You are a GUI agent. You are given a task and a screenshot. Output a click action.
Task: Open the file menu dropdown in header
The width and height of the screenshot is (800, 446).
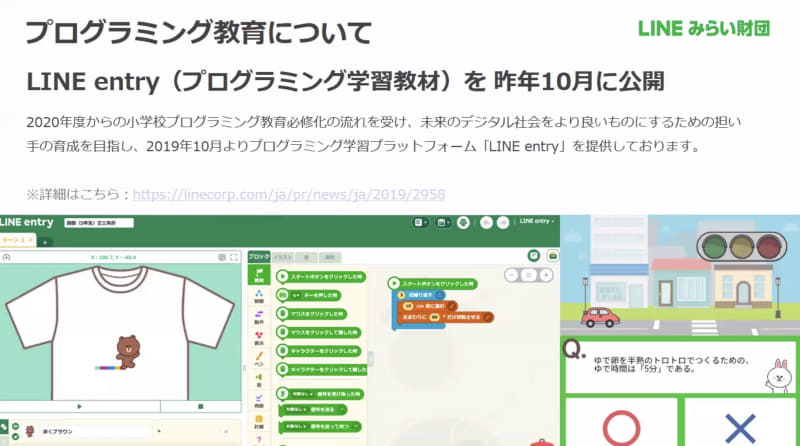420,222
